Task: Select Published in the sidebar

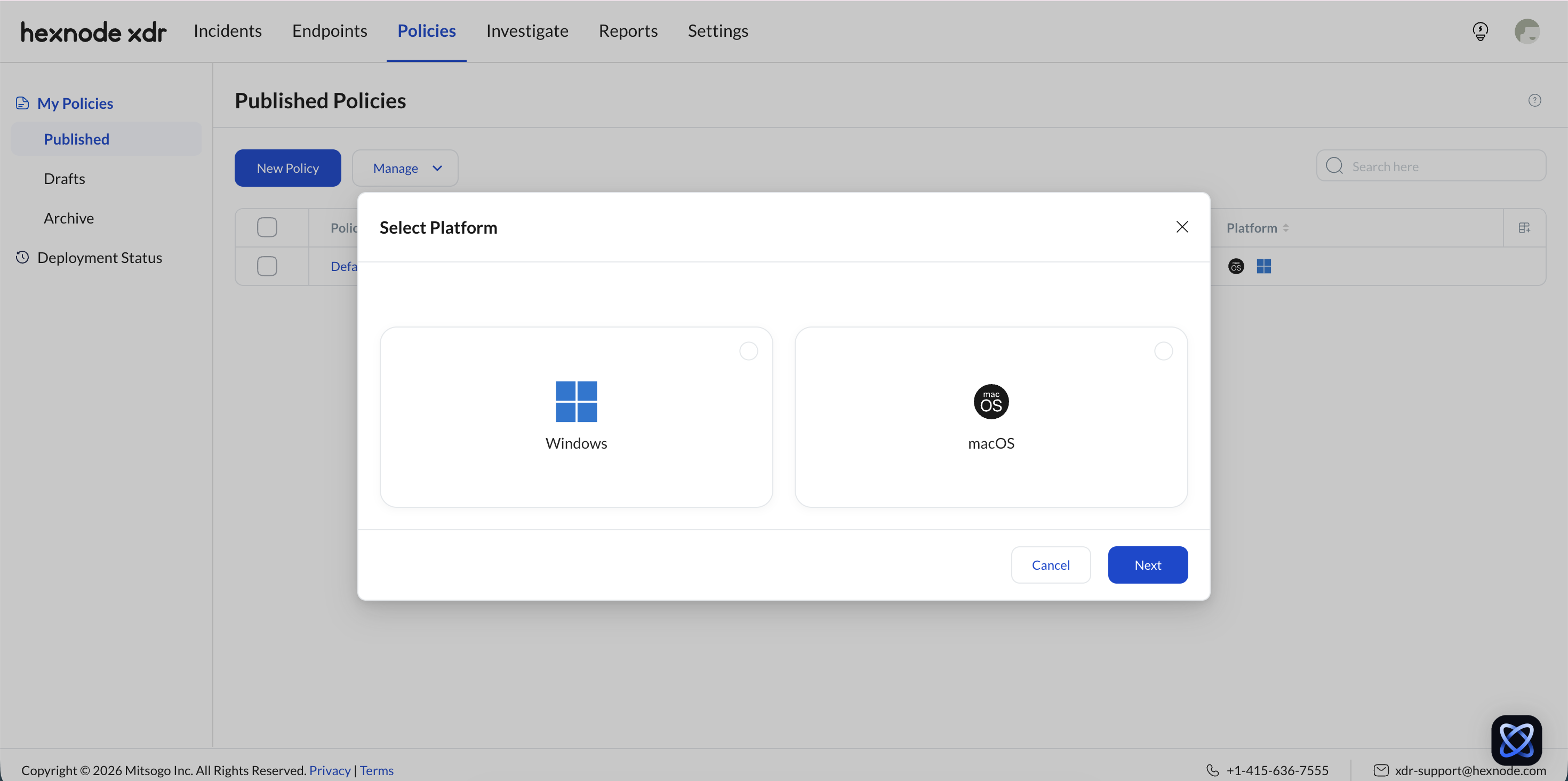Action: pyautogui.click(x=106, y=139)
